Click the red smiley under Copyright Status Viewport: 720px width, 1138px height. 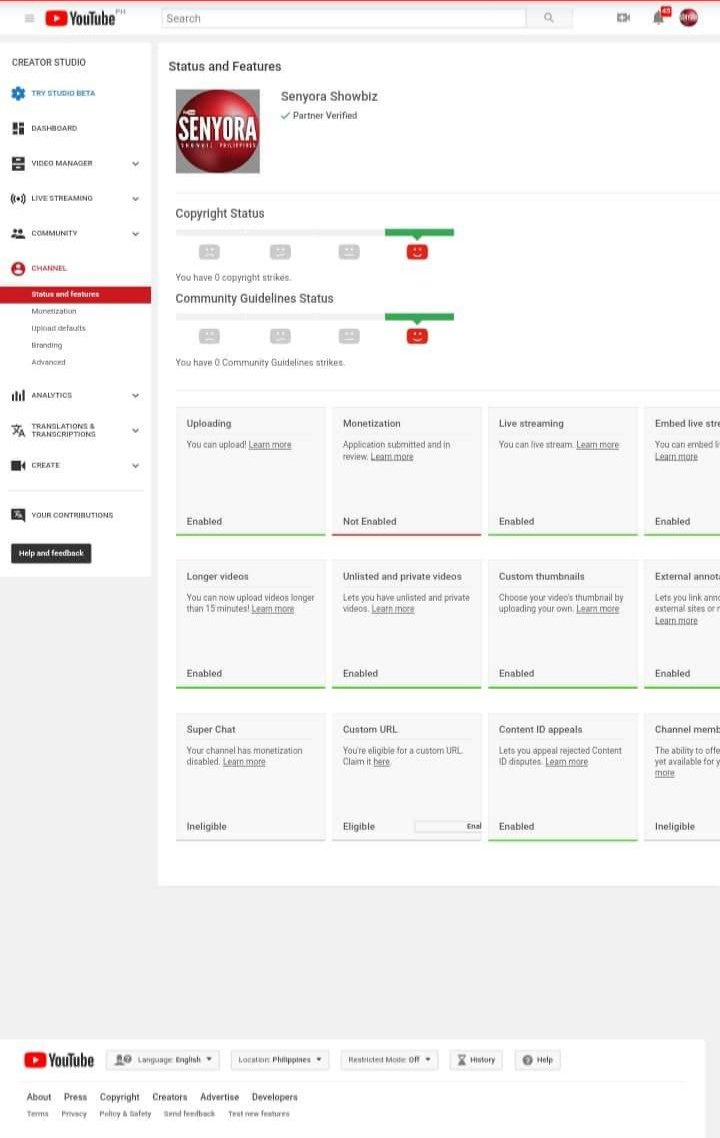click(417, 252)
